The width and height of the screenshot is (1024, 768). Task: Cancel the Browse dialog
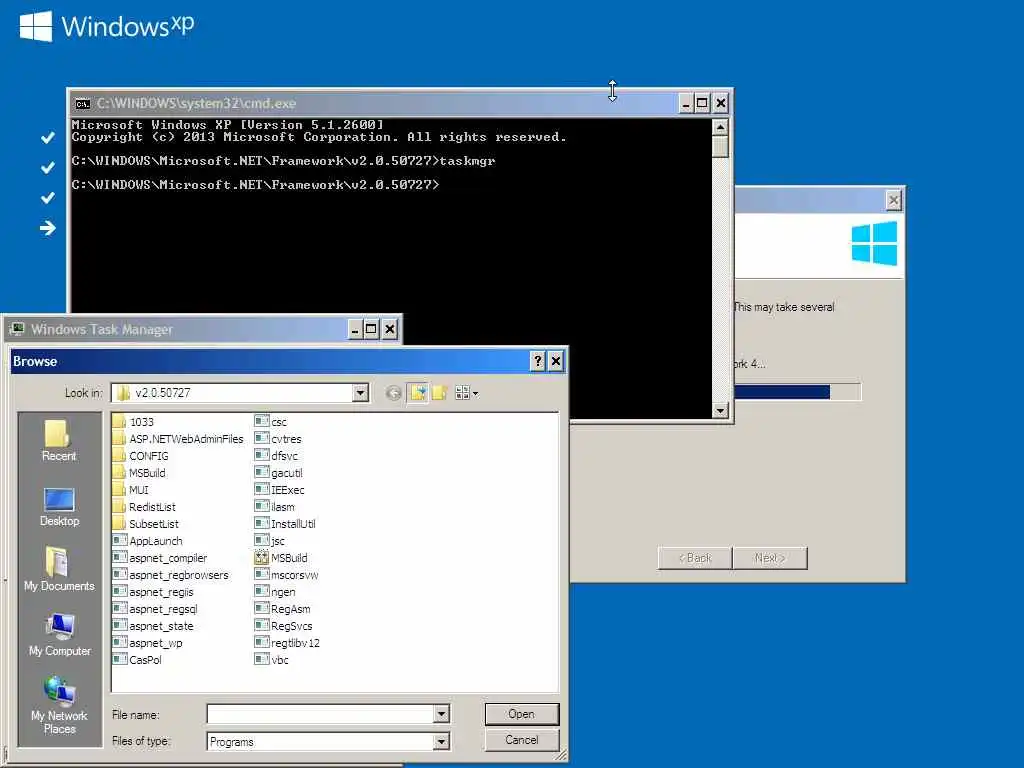point(521,740)
